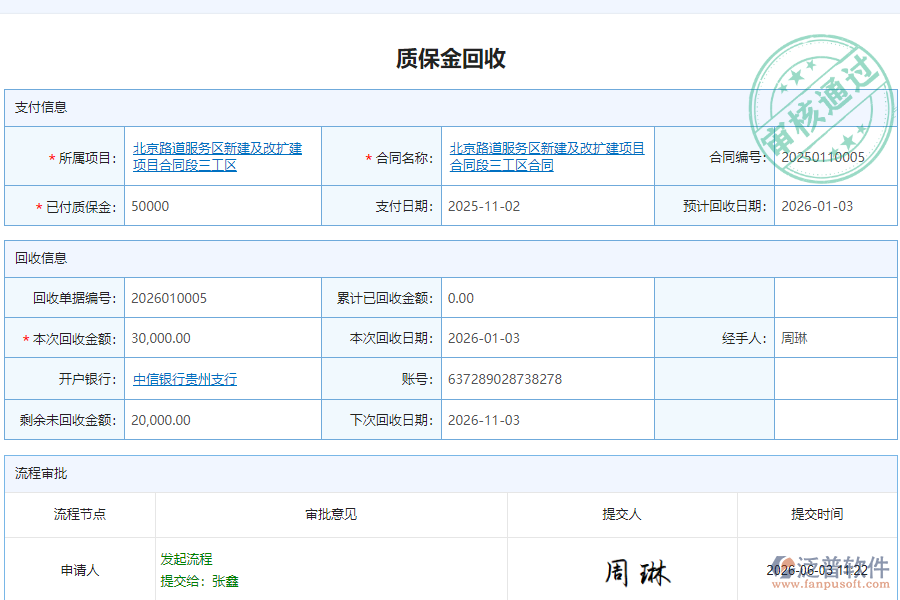Open the contract link next to 合同名称
Viewport: 900px width, 600px height.
click(548, 156)
